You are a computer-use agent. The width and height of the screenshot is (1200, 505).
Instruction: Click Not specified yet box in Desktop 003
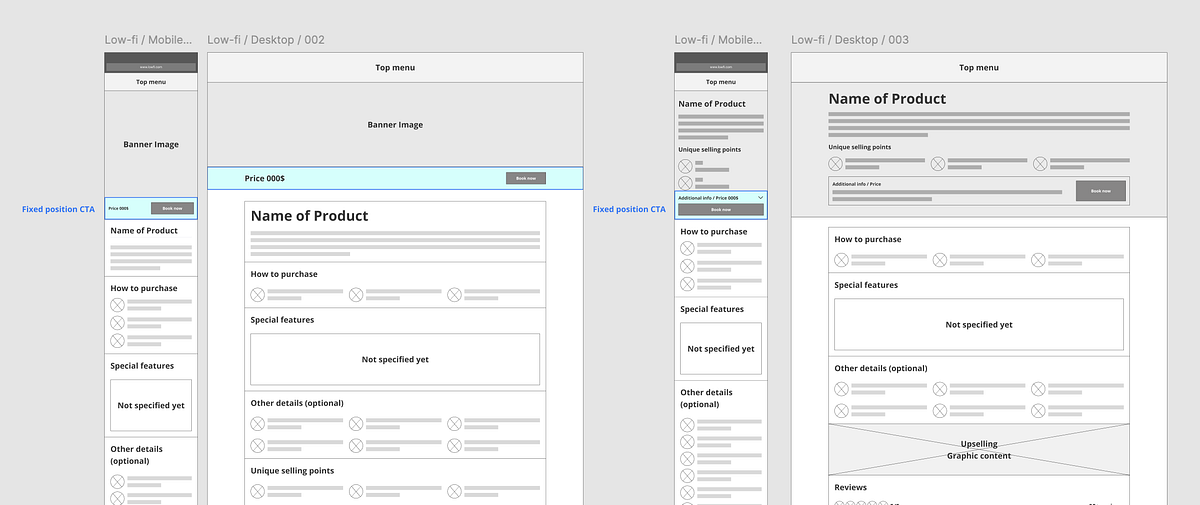tap(979, 325)
